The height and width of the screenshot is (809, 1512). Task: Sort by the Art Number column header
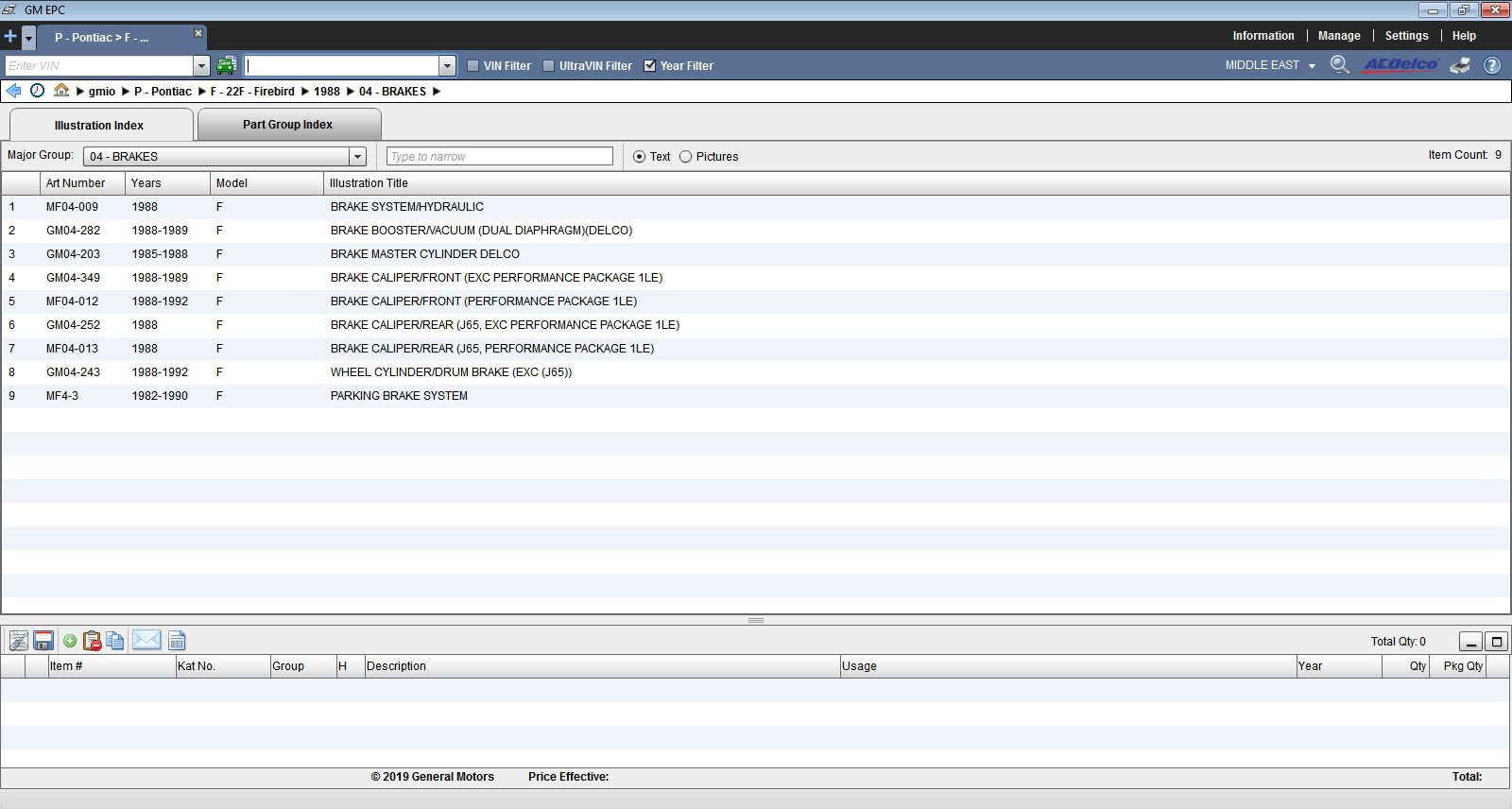pyautogui.click(x=82, y=183)
